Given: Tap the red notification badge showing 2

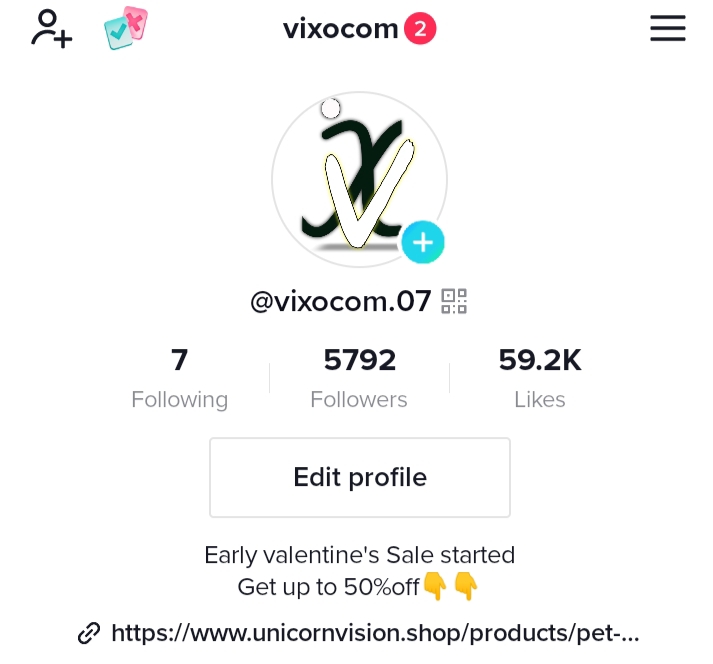Looking at the screenshot, I should point(420,29).
